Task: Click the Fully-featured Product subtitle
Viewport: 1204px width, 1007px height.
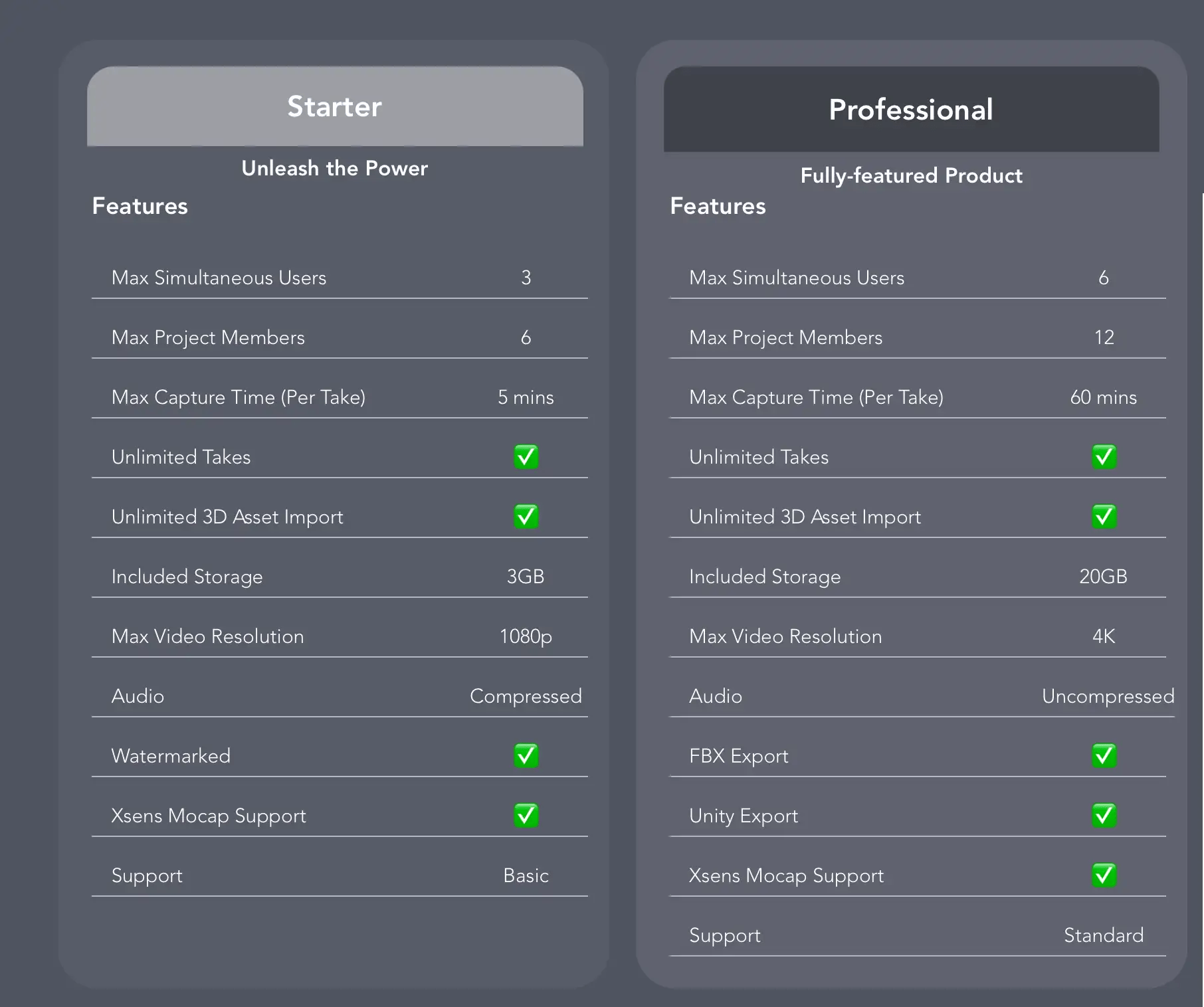Action: click(912, 175)
